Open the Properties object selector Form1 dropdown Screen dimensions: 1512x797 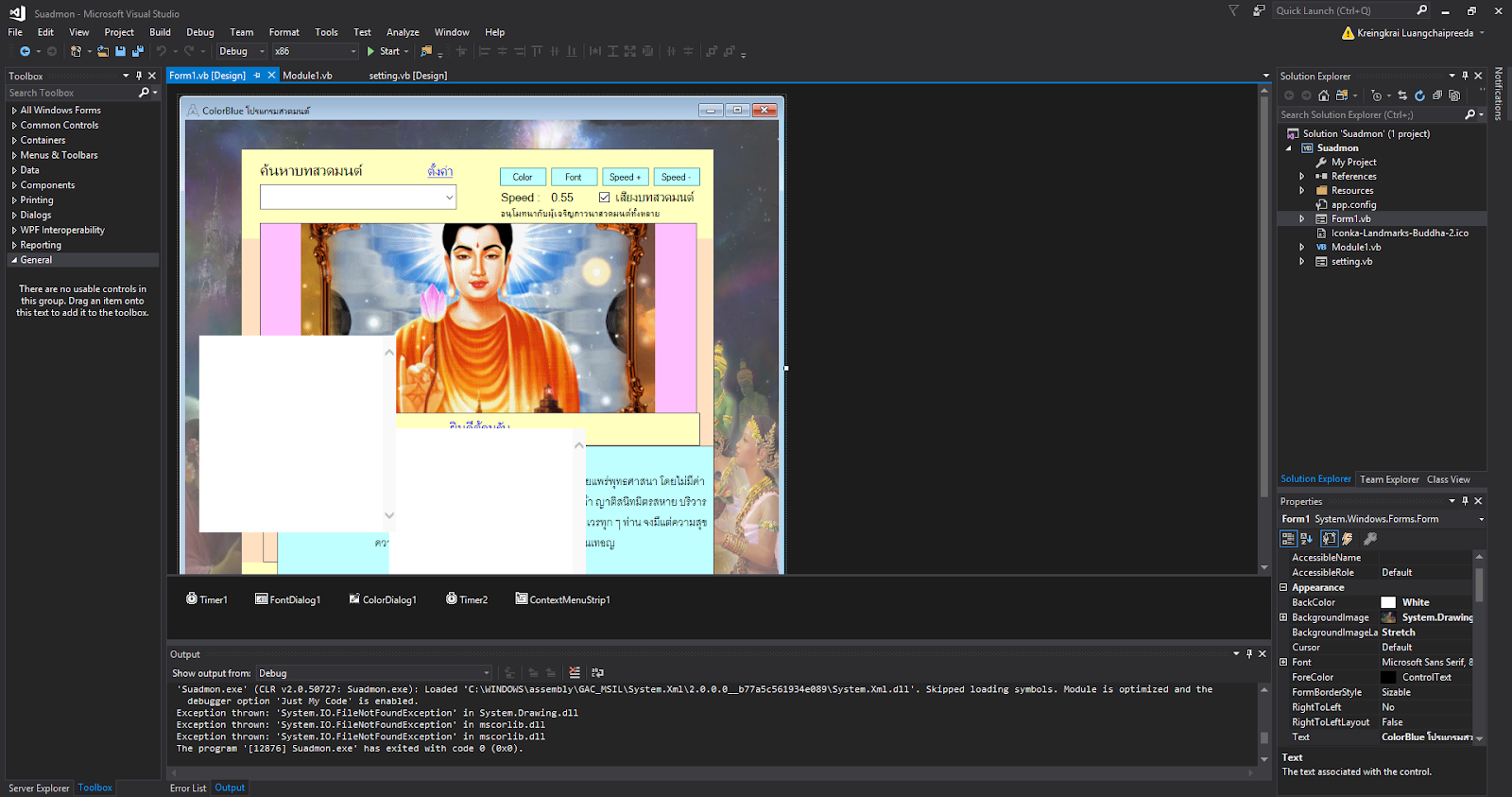click(x=1481, y=519)
